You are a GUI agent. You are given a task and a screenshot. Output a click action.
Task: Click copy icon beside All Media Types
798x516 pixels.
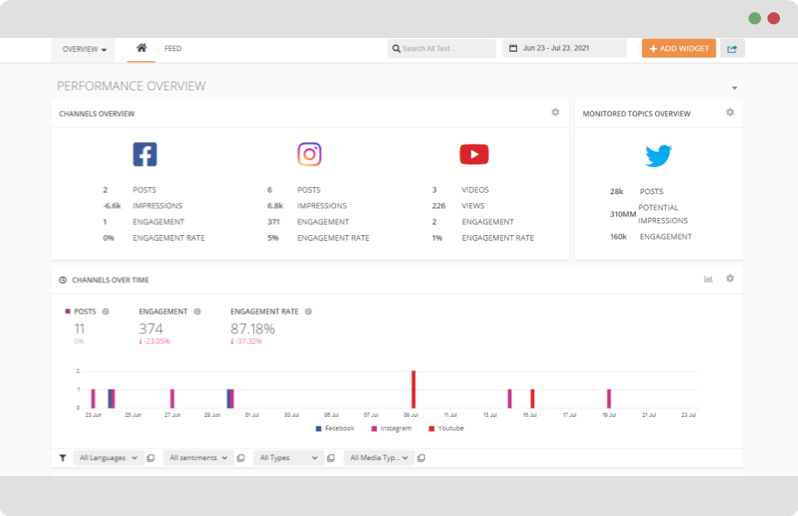421,458
